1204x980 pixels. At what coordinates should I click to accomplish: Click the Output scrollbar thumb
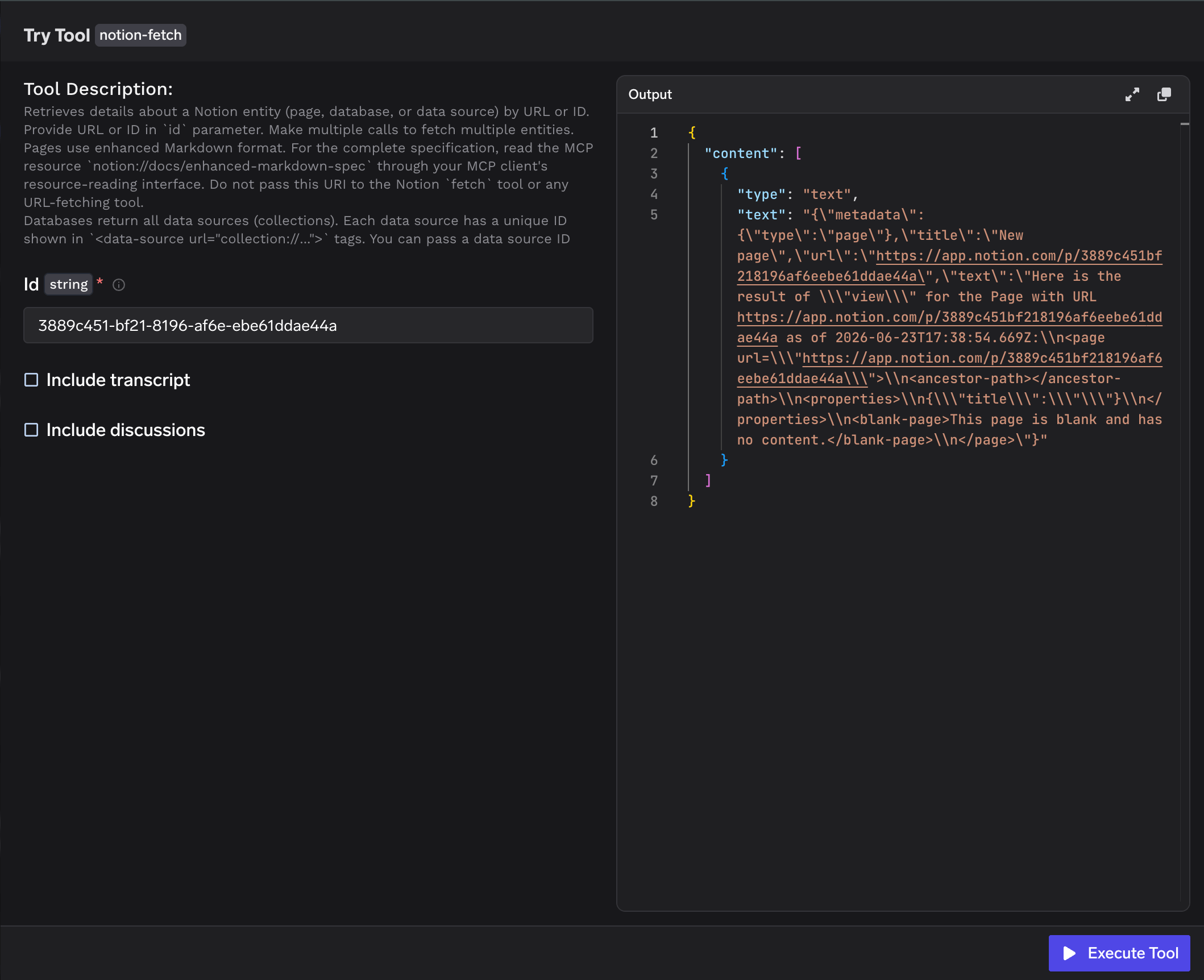click(x=1185, y=124)
